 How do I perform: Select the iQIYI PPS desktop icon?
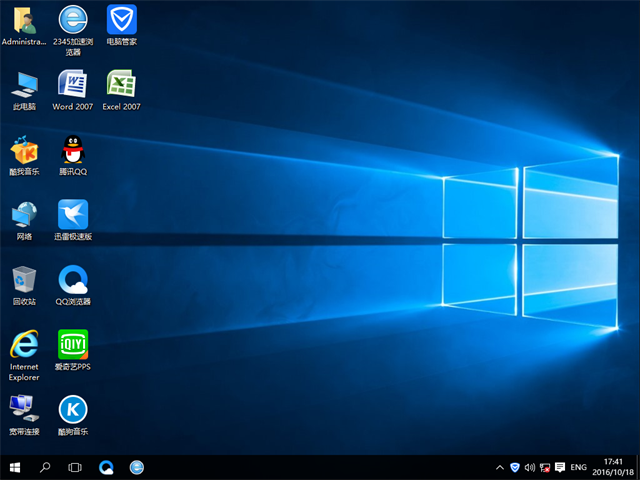72,345
